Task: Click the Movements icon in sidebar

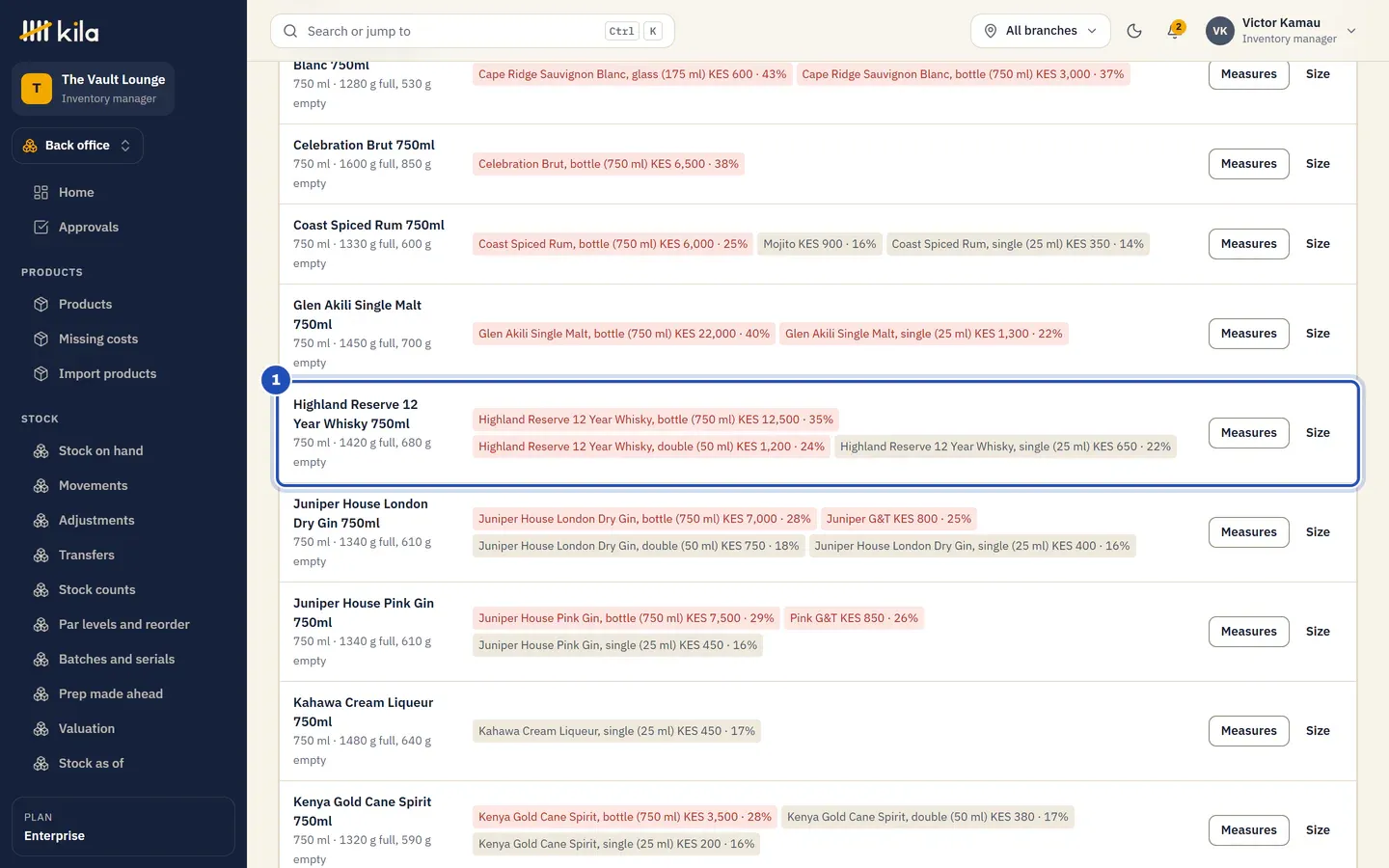Action: 41,485
